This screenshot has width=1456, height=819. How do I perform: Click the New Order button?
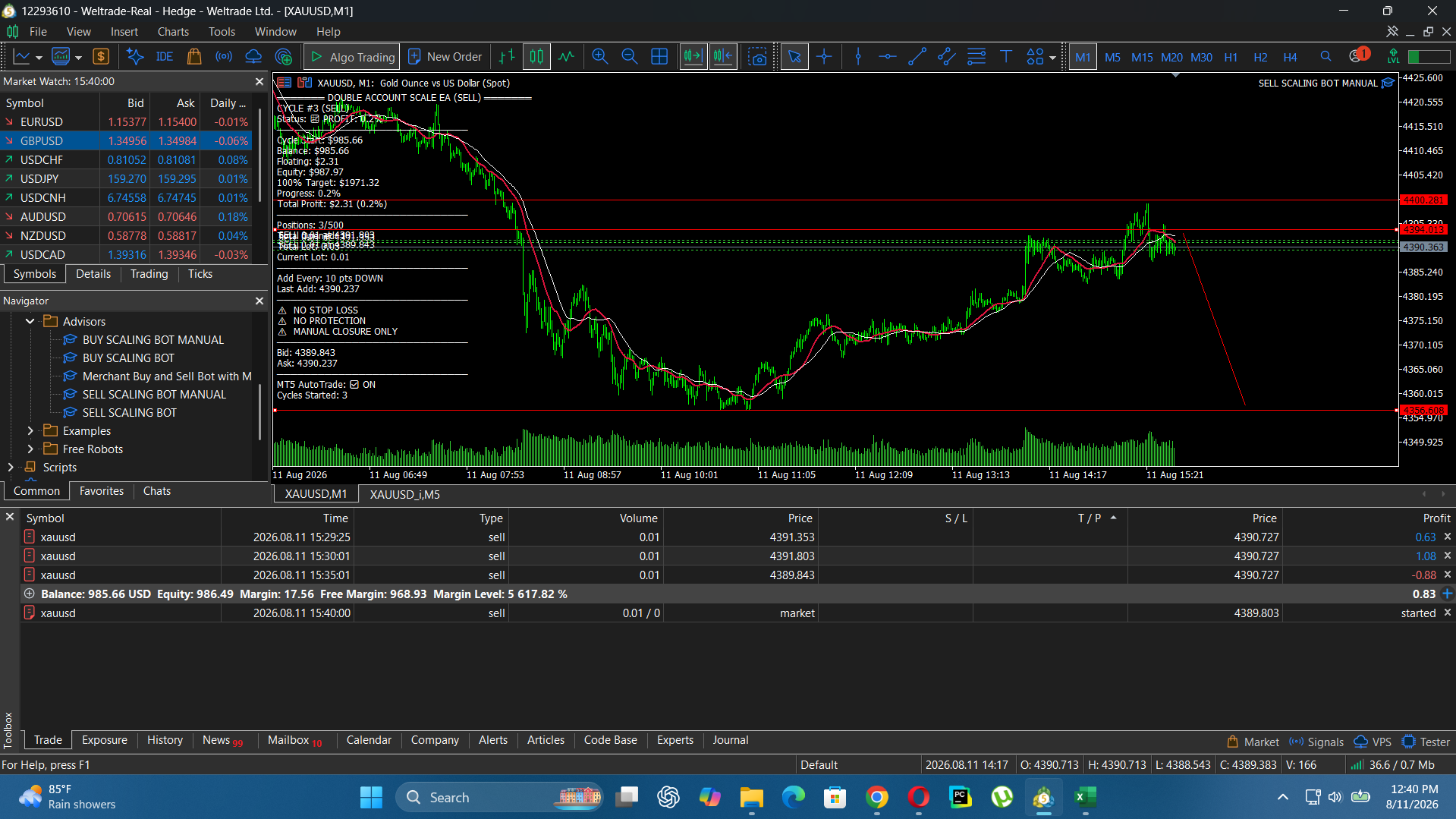point(445,57)
